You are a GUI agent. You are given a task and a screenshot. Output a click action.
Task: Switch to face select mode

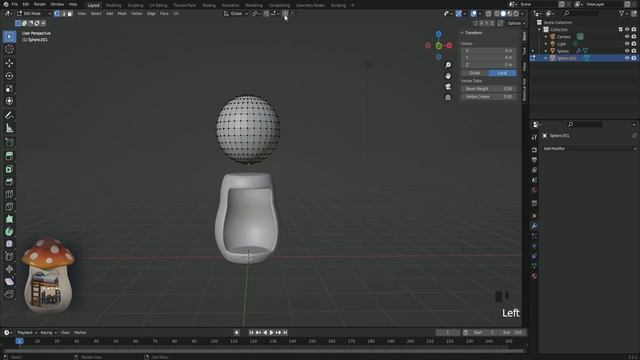(x=70, y=13)
